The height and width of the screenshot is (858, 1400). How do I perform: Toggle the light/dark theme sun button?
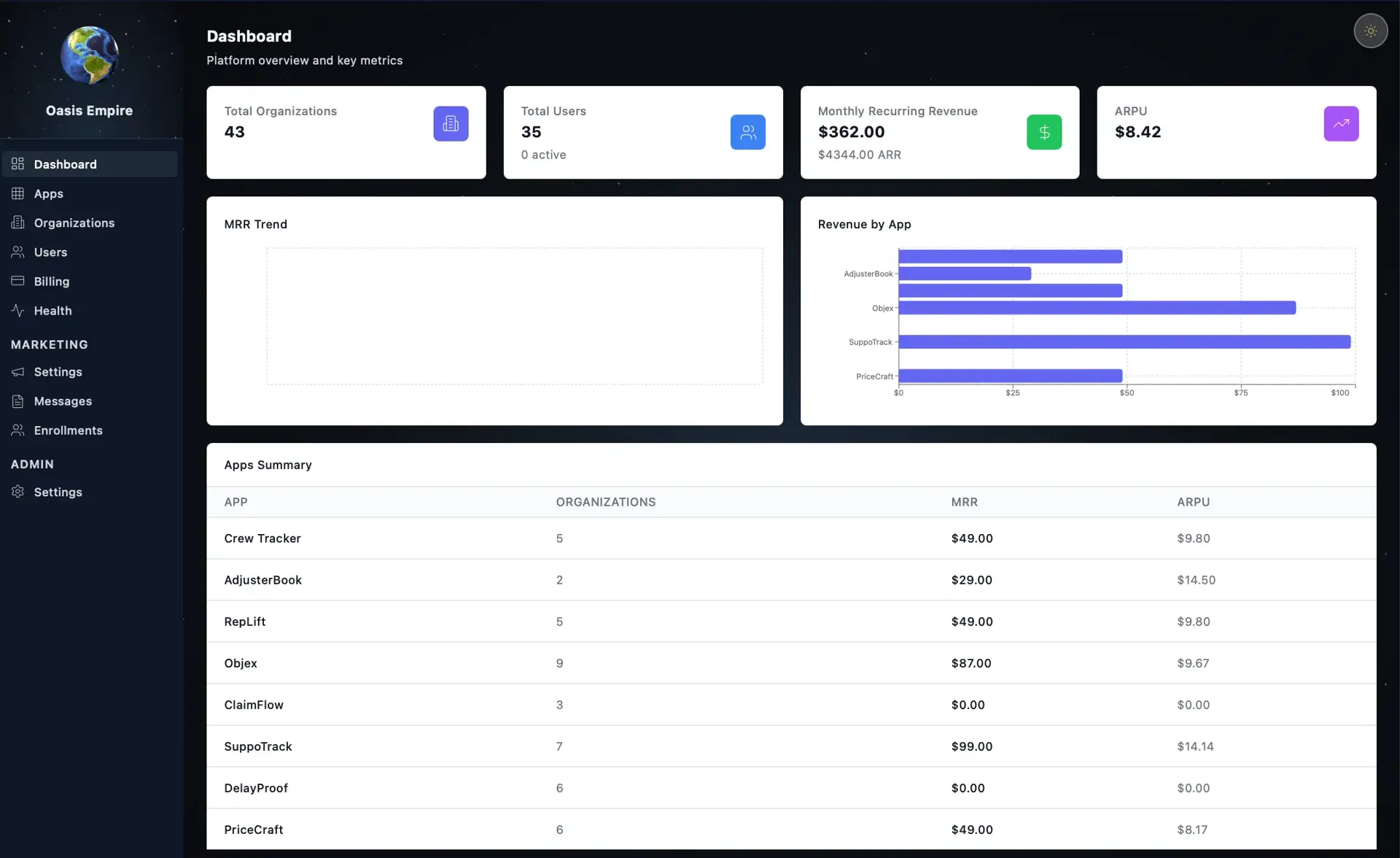click(x=1370, y=31)
